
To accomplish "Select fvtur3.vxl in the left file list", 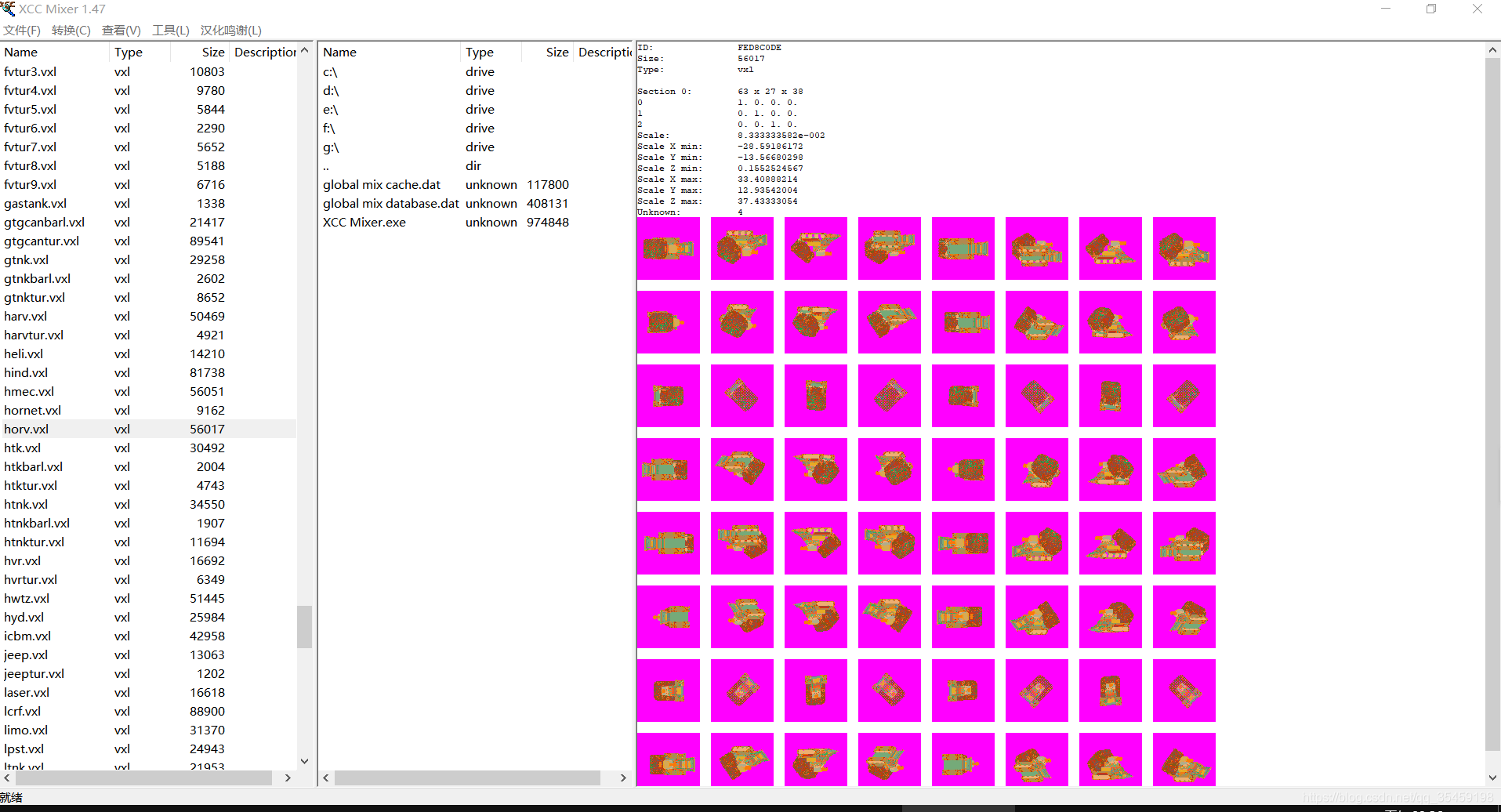I will [149, 72].
